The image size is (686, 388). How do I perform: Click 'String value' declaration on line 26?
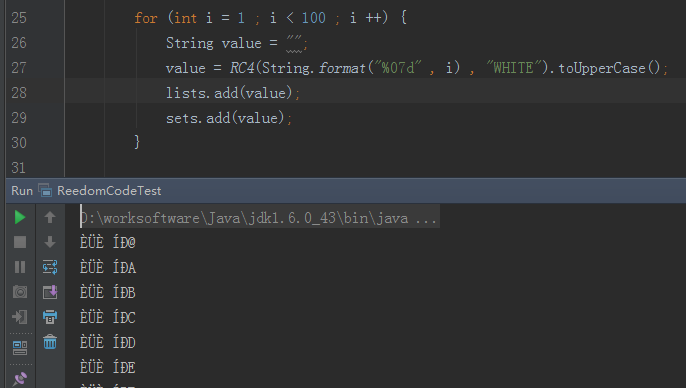click(x=214, y=43)
